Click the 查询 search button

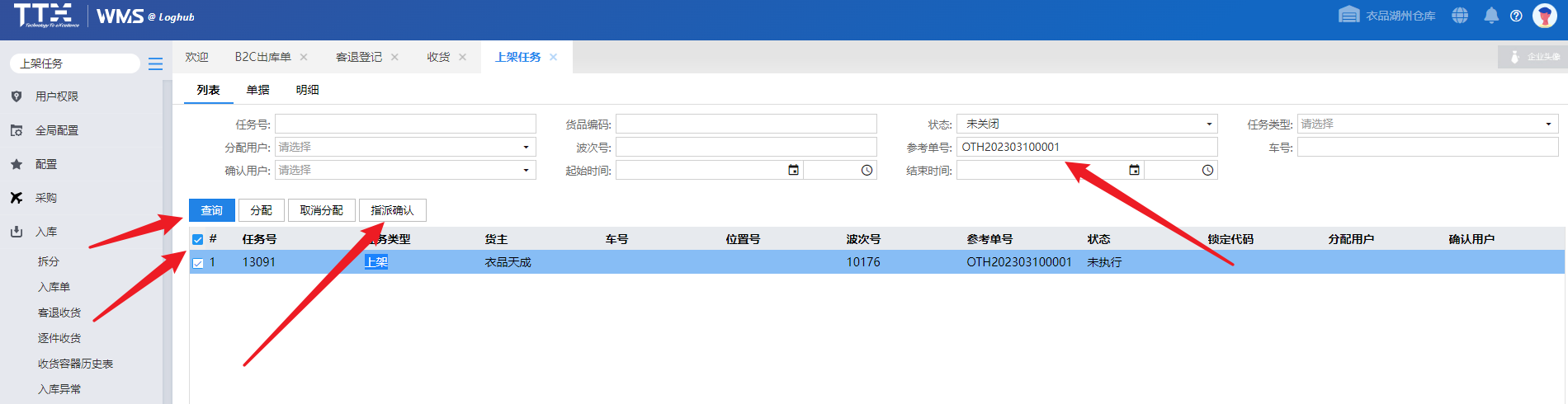pos(212,210)
